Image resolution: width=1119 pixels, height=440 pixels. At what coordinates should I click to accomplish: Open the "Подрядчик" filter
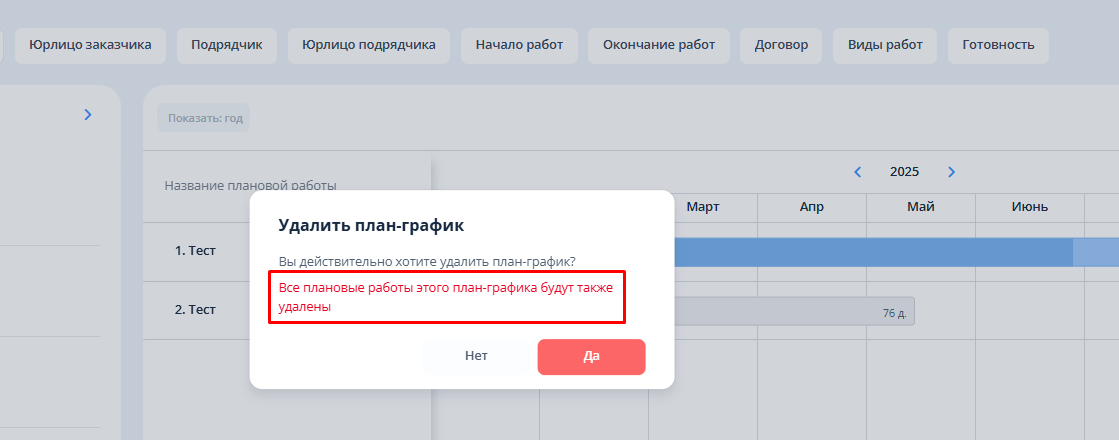pyautogui.click(x=226, y=45)
